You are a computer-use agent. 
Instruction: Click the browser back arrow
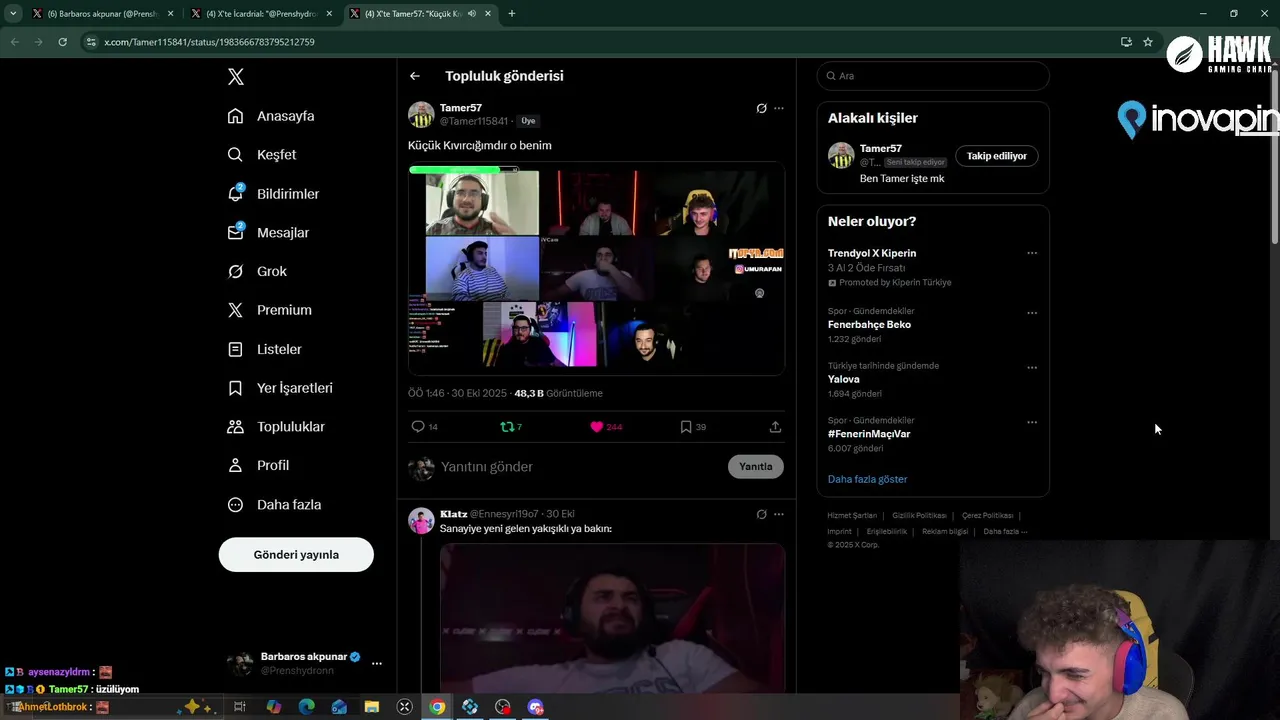14,42
